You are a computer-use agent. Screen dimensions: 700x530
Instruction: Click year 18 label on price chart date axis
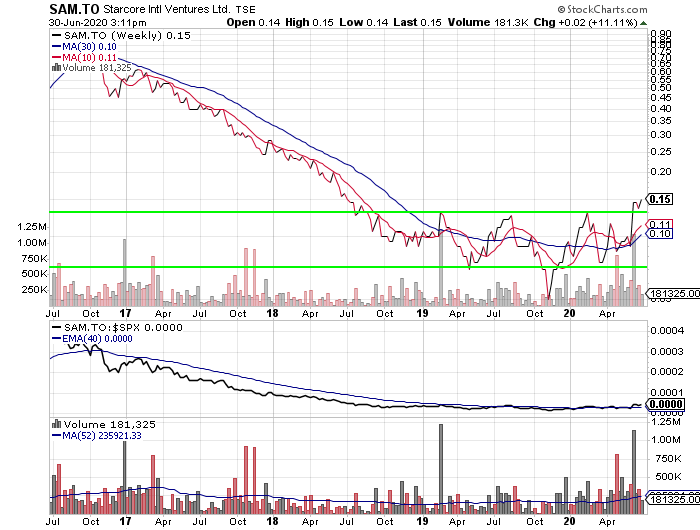point(272,313)
